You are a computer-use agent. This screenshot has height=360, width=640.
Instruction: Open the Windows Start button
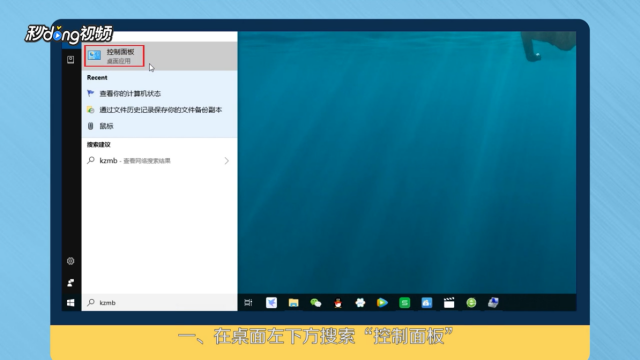tap(71, 302)
